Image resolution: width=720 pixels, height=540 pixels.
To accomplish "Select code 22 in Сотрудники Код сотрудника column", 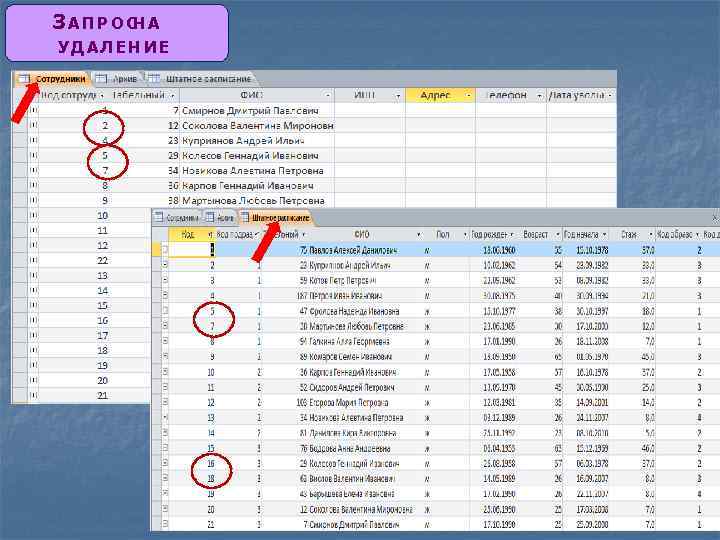I will coord(102,260).
